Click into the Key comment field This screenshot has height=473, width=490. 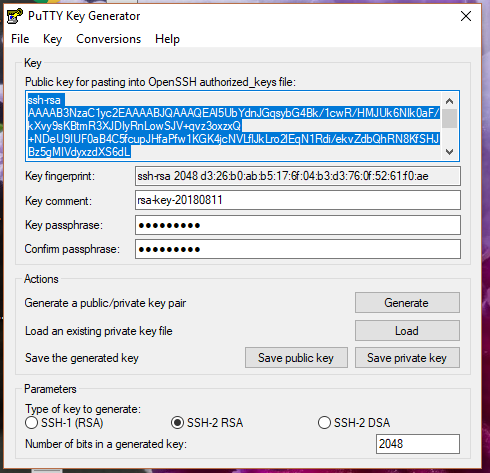pyautogui.click(x=298, y=200)
